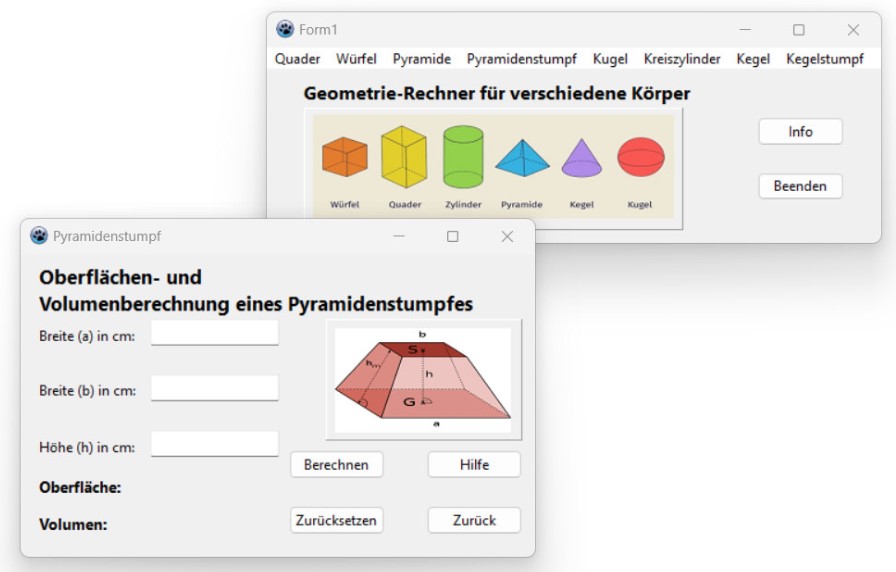Open the Kegelstumpf menu
Viewport: 896px width, 572px height.
point(825,59)
